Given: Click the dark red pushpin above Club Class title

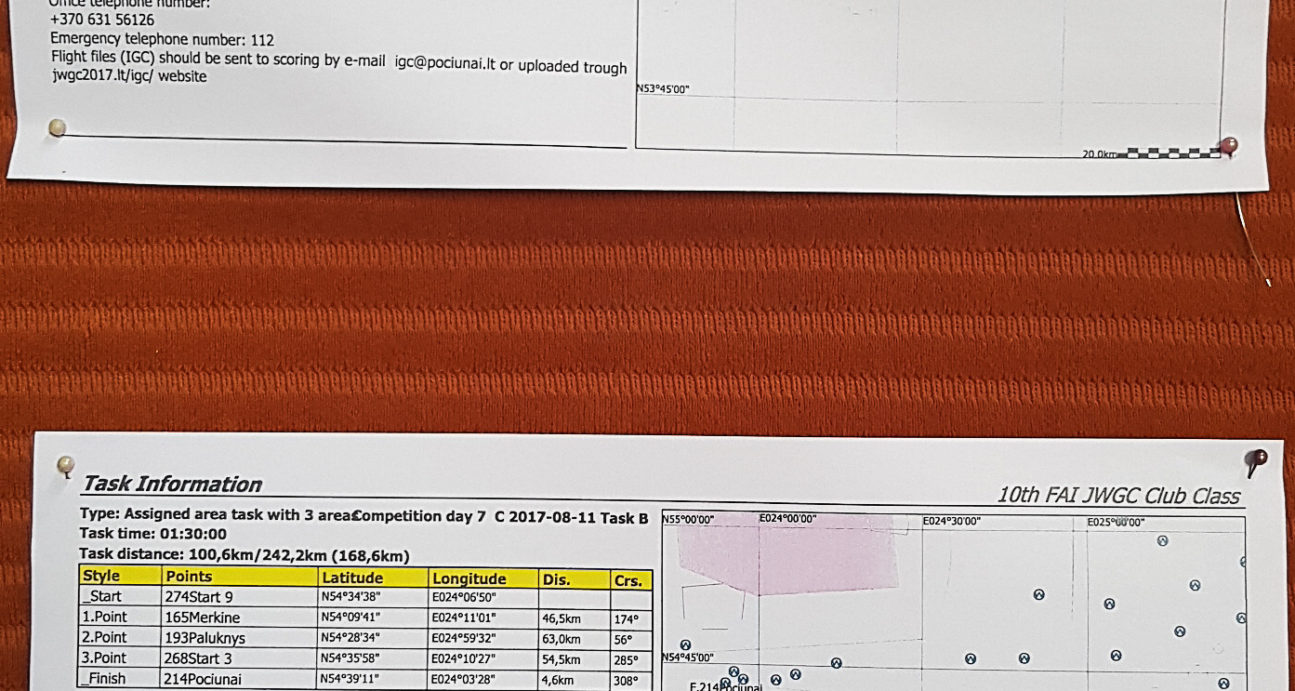Looking at the screenshot, I should pyautogui.click(x=1256, y=460).
